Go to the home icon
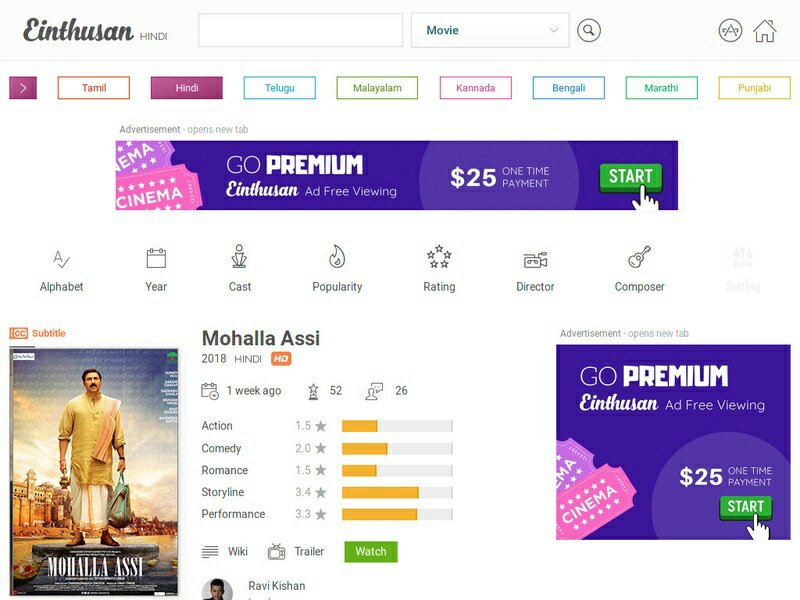Screen dimensions: 800x600 click(765, 31)
